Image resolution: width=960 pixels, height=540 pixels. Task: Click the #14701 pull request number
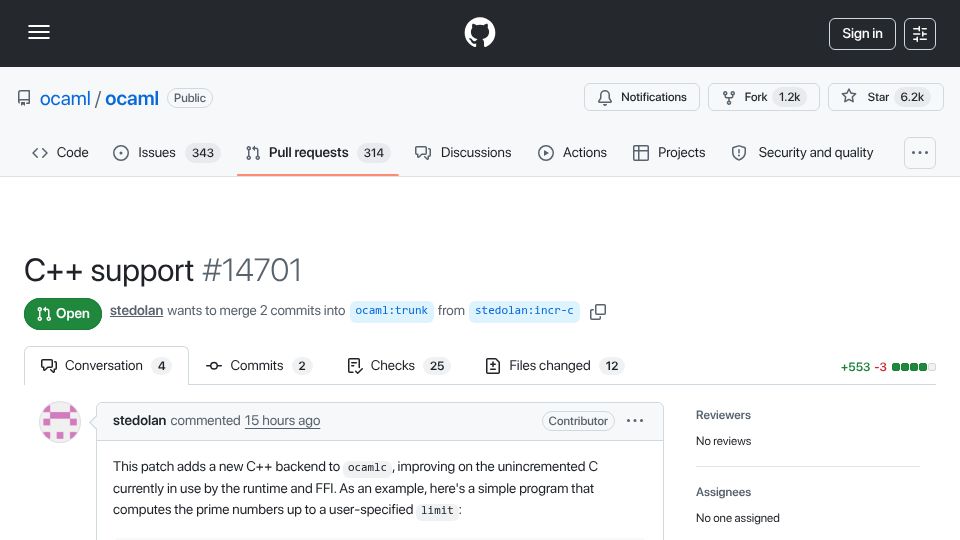click(x=252, y=271)
